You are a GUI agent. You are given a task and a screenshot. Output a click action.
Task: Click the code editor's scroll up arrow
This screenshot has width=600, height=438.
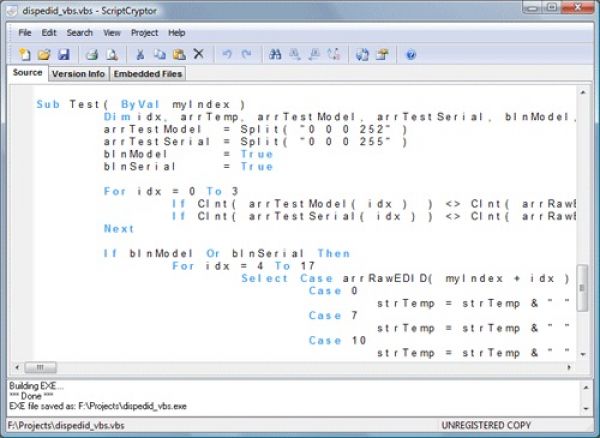pyautogui.click(x=583, y=93)
